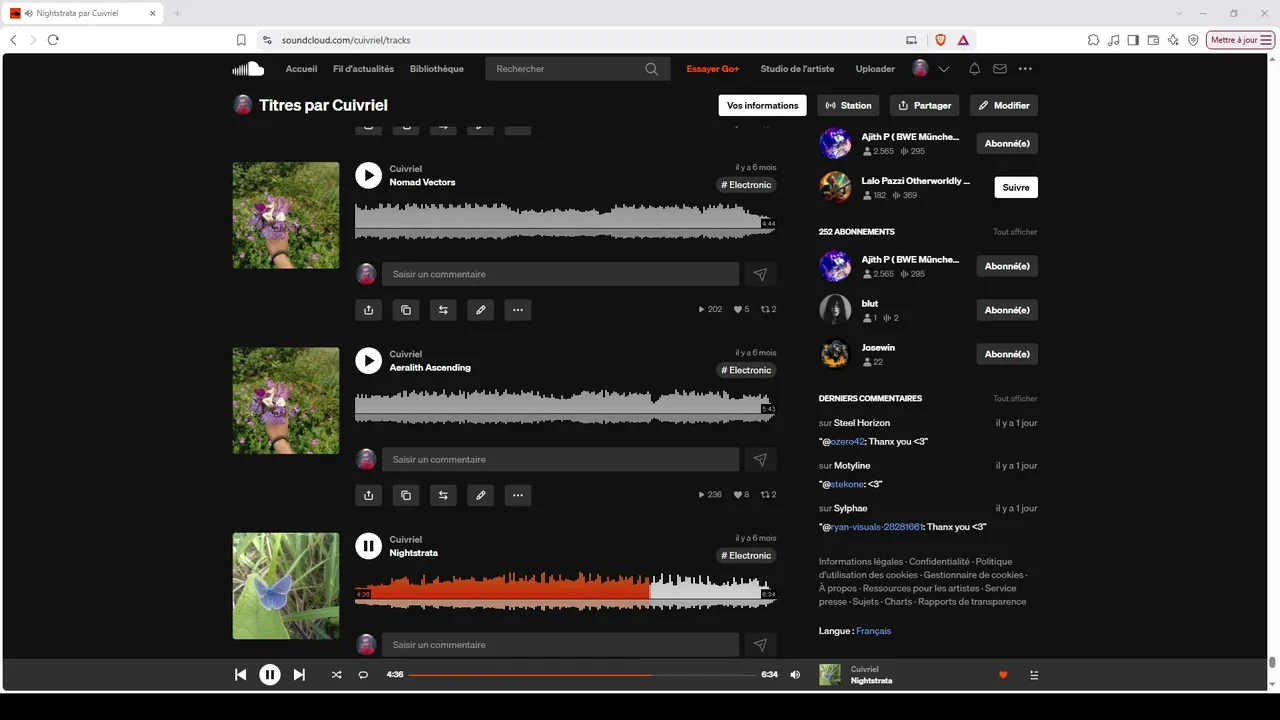Screen dimensions: 1280x720
Task: Open the header more options menu
Action: pyautogui.click(x=1025, y=69)
